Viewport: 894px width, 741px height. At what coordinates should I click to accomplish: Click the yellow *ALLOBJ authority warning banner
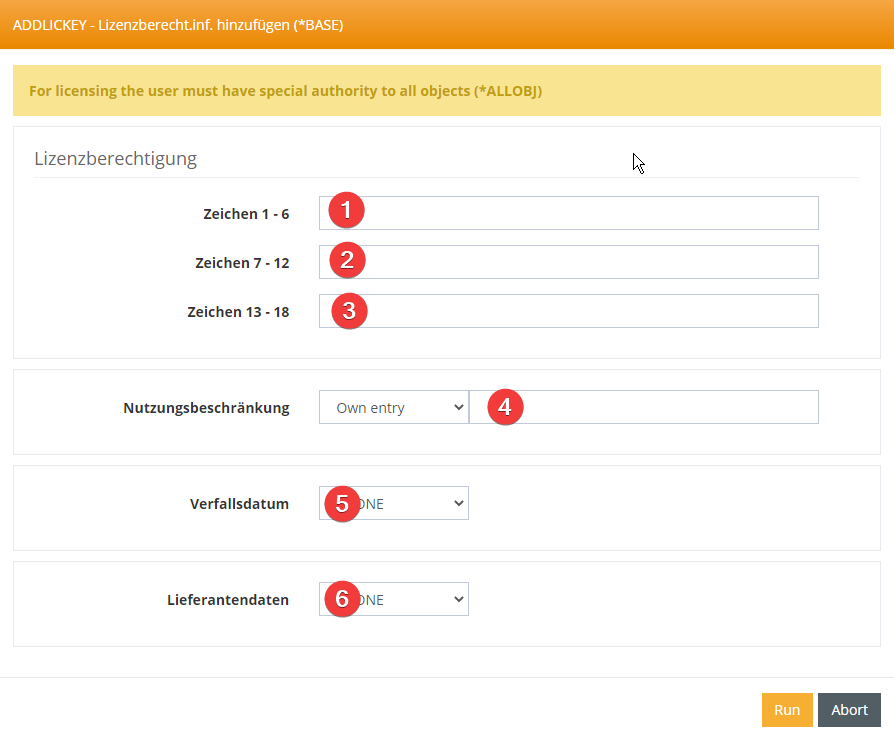click(446, 91)
